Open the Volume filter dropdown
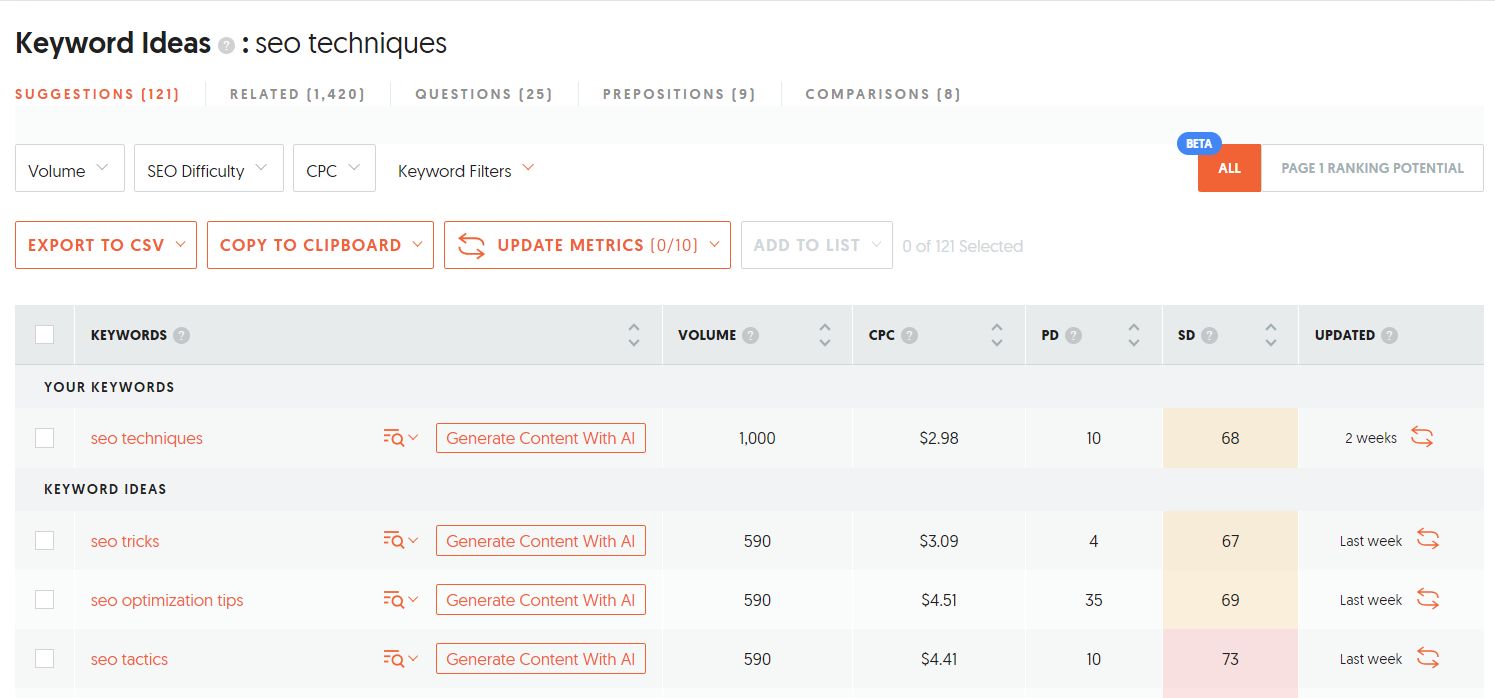 [x=69, y=169]
